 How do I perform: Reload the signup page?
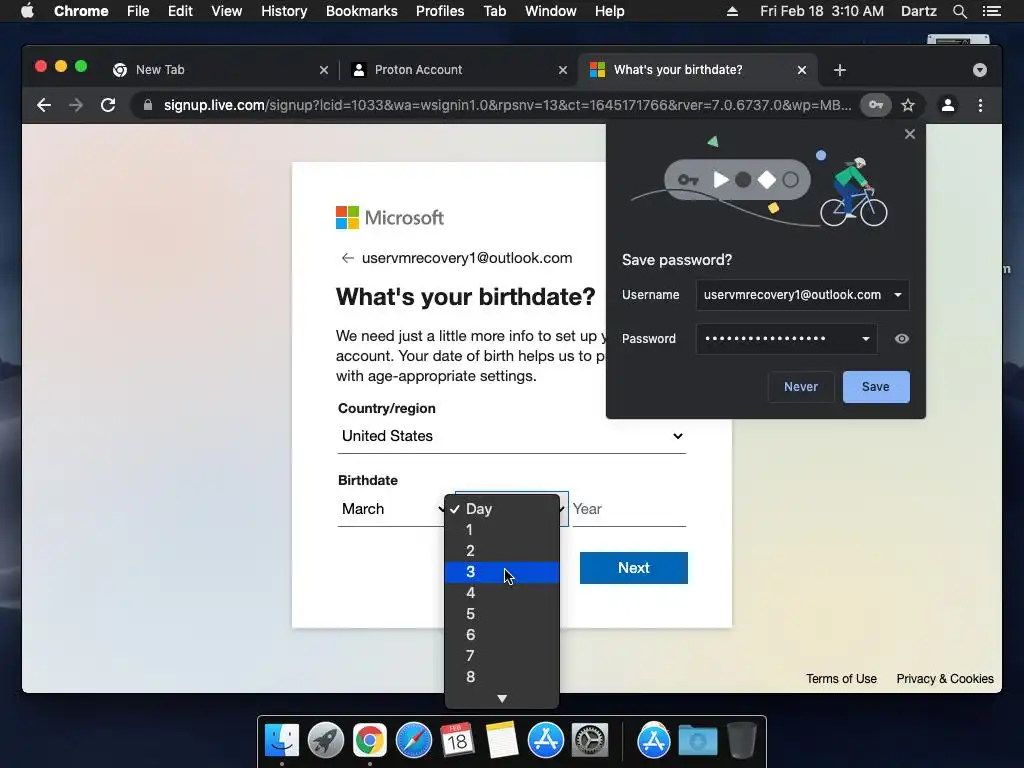(108, 105)
